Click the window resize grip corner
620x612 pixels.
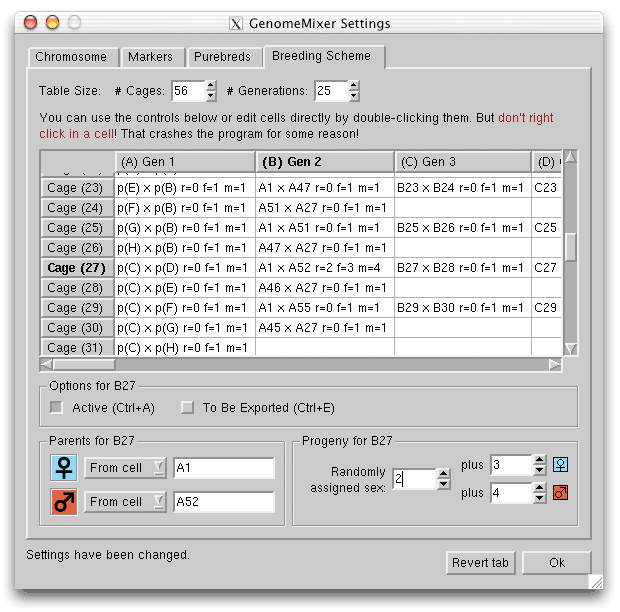[596, 582]
